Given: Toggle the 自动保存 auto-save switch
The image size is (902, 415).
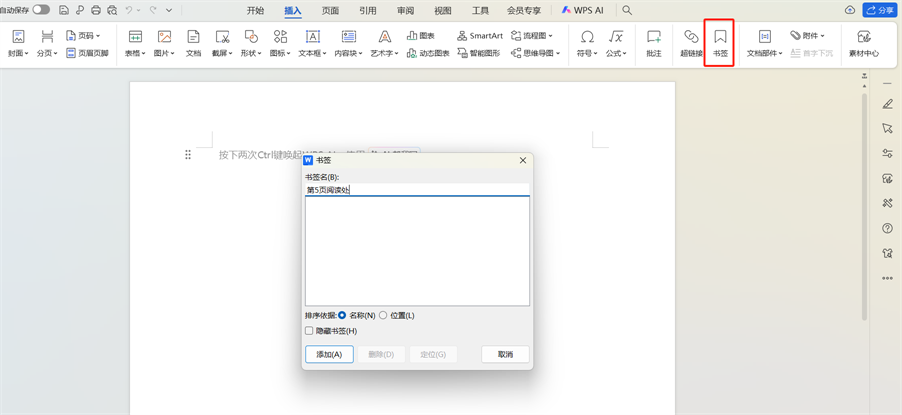Looking at the screenshot, I should click(x=41, y=10).
